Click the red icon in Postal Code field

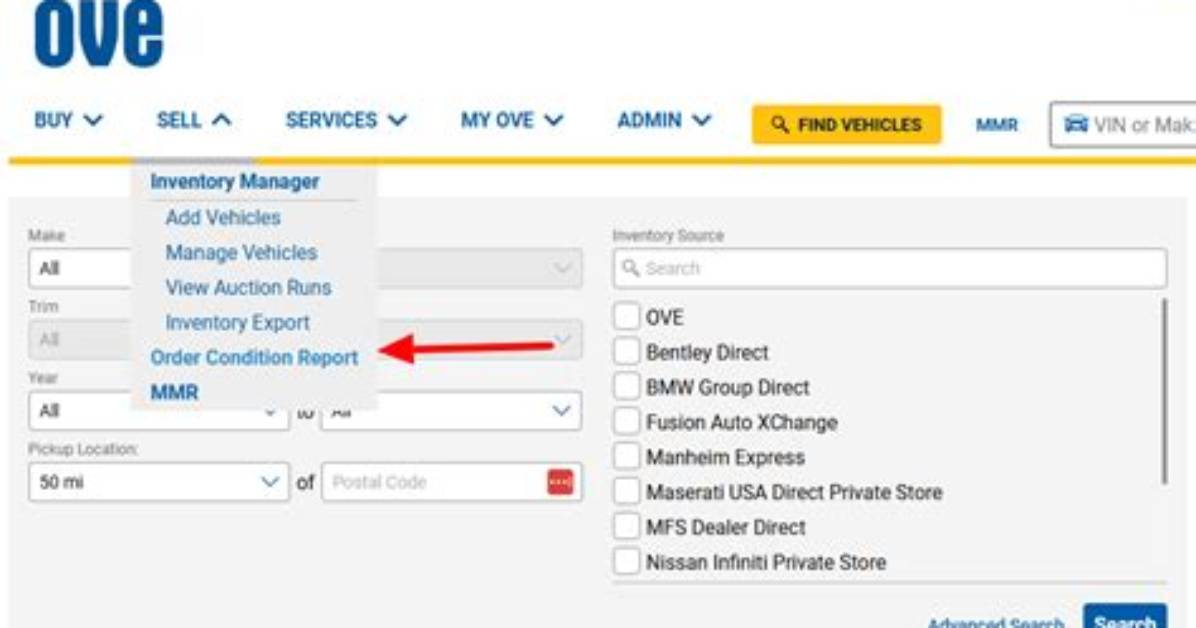(560, 482)
